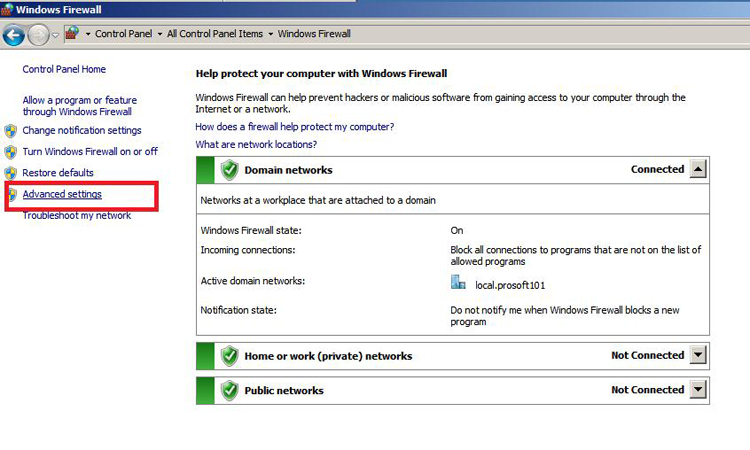Screen dimensions: 750x450
Task: Open Restore defaults link
Action: click(x=58, y=173)
